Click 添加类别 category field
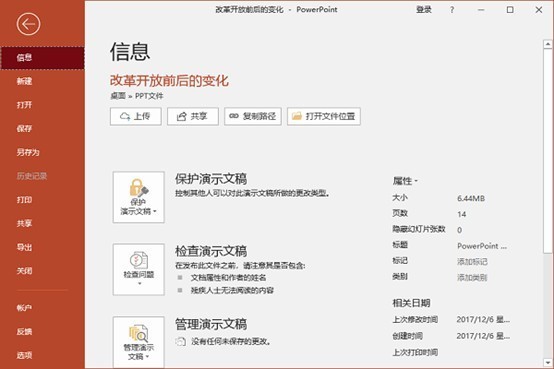The image size is (554, 369). [472, 277]
